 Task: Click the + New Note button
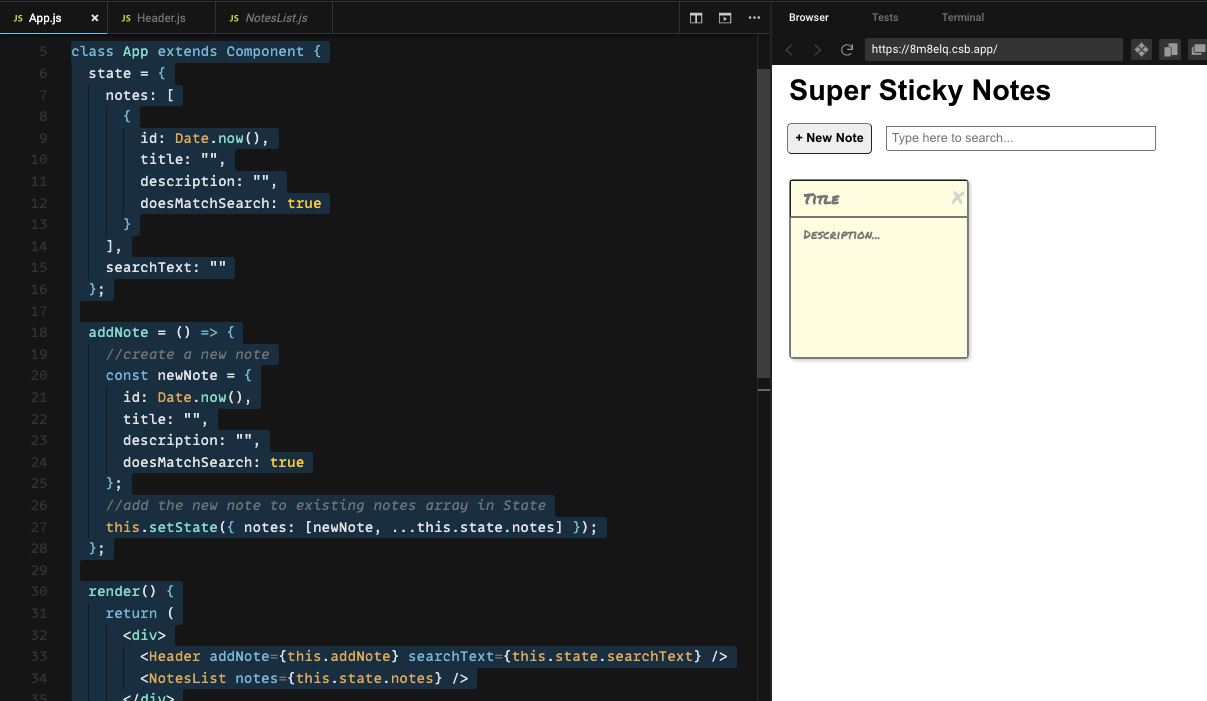click(x=830, y=138)
